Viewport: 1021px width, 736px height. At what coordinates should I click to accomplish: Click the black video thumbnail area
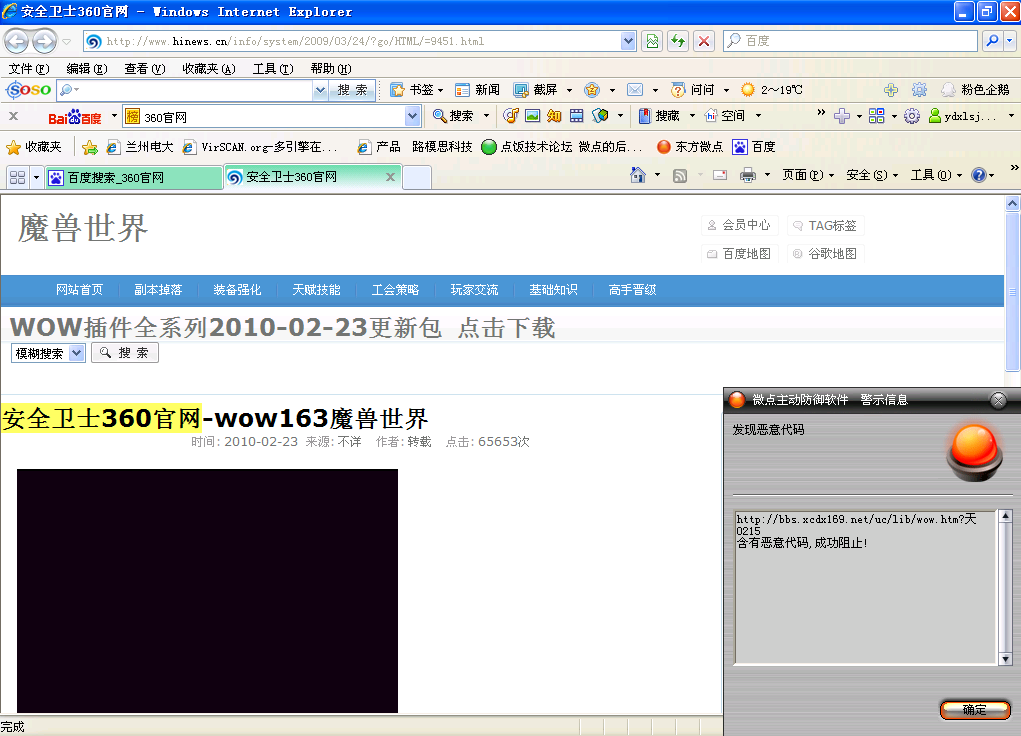coord(207,591)
